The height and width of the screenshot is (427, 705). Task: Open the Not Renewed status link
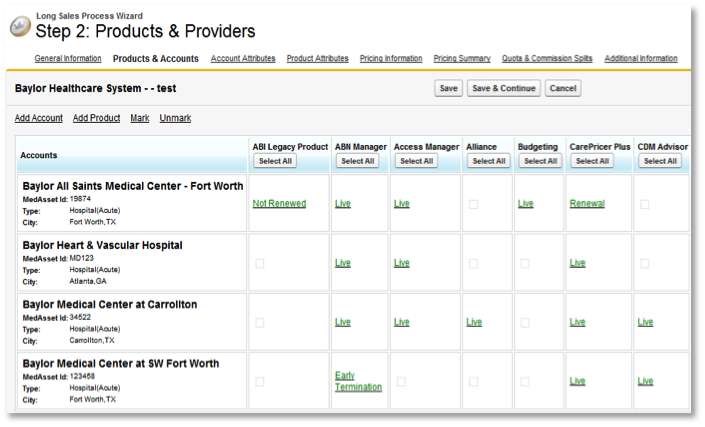(x=279, y=204)
